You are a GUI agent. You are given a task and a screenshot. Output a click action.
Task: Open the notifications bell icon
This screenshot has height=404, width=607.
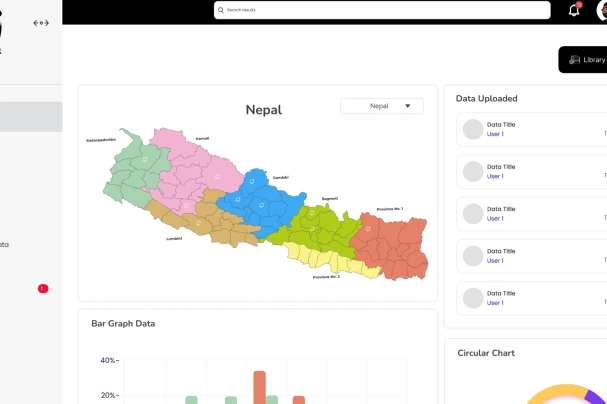point(574,10)
